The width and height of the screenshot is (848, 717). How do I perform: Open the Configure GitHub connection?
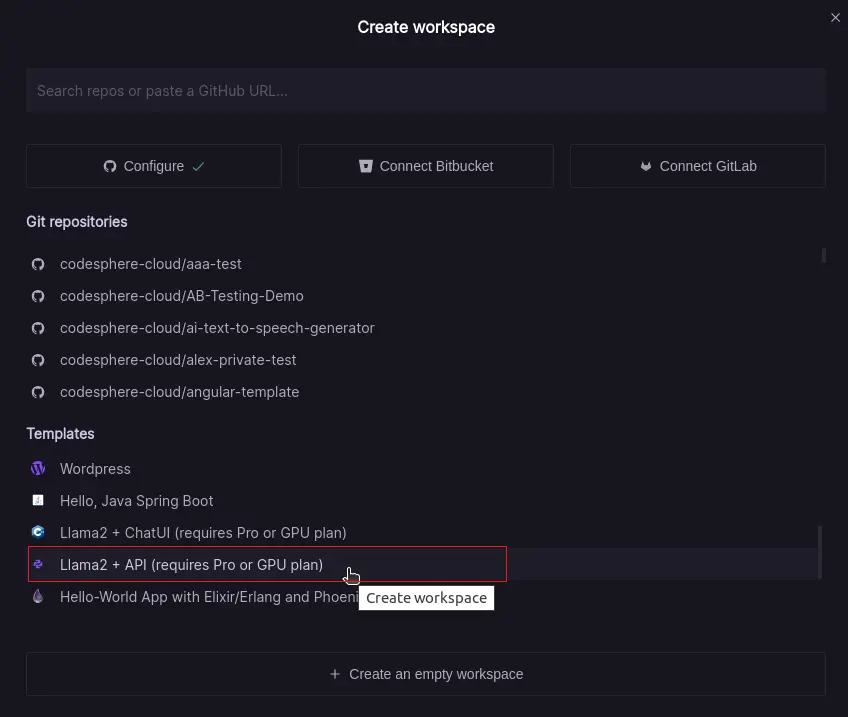point(153,166)
